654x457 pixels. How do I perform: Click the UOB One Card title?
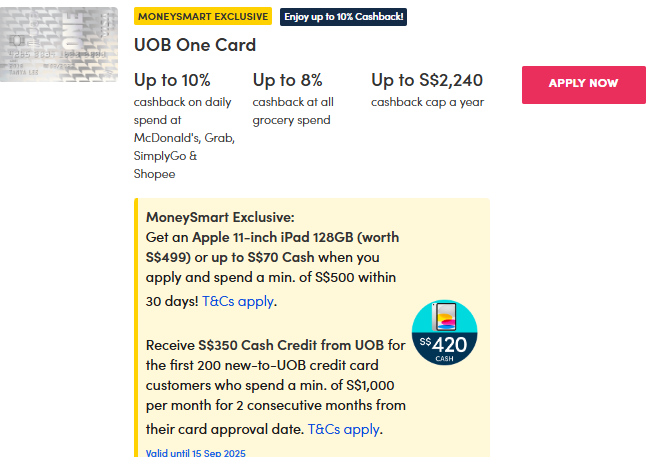tap(195, 45)
